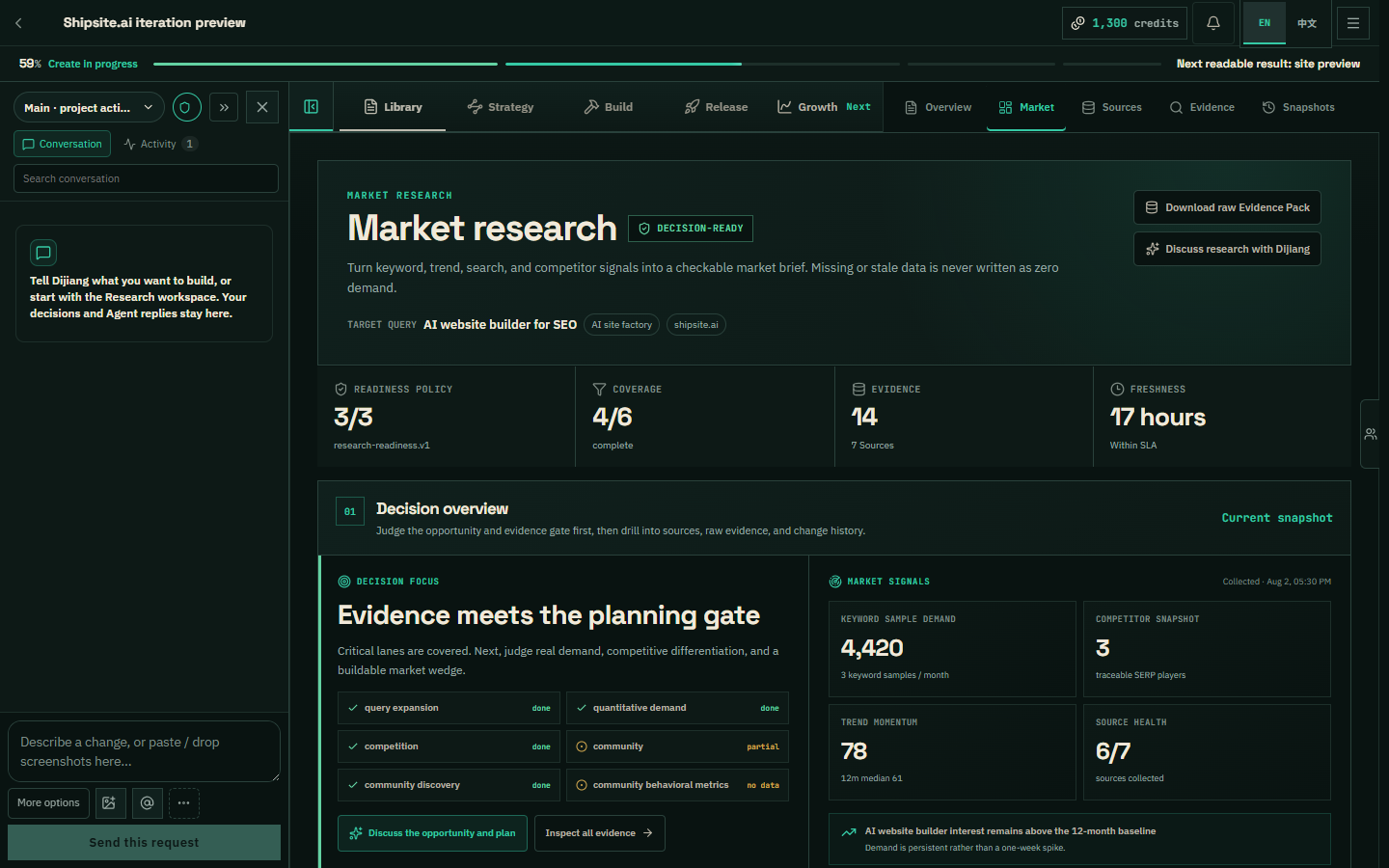The image size is (1389, 868).
Task: Click Send this request
Action: 144,842
